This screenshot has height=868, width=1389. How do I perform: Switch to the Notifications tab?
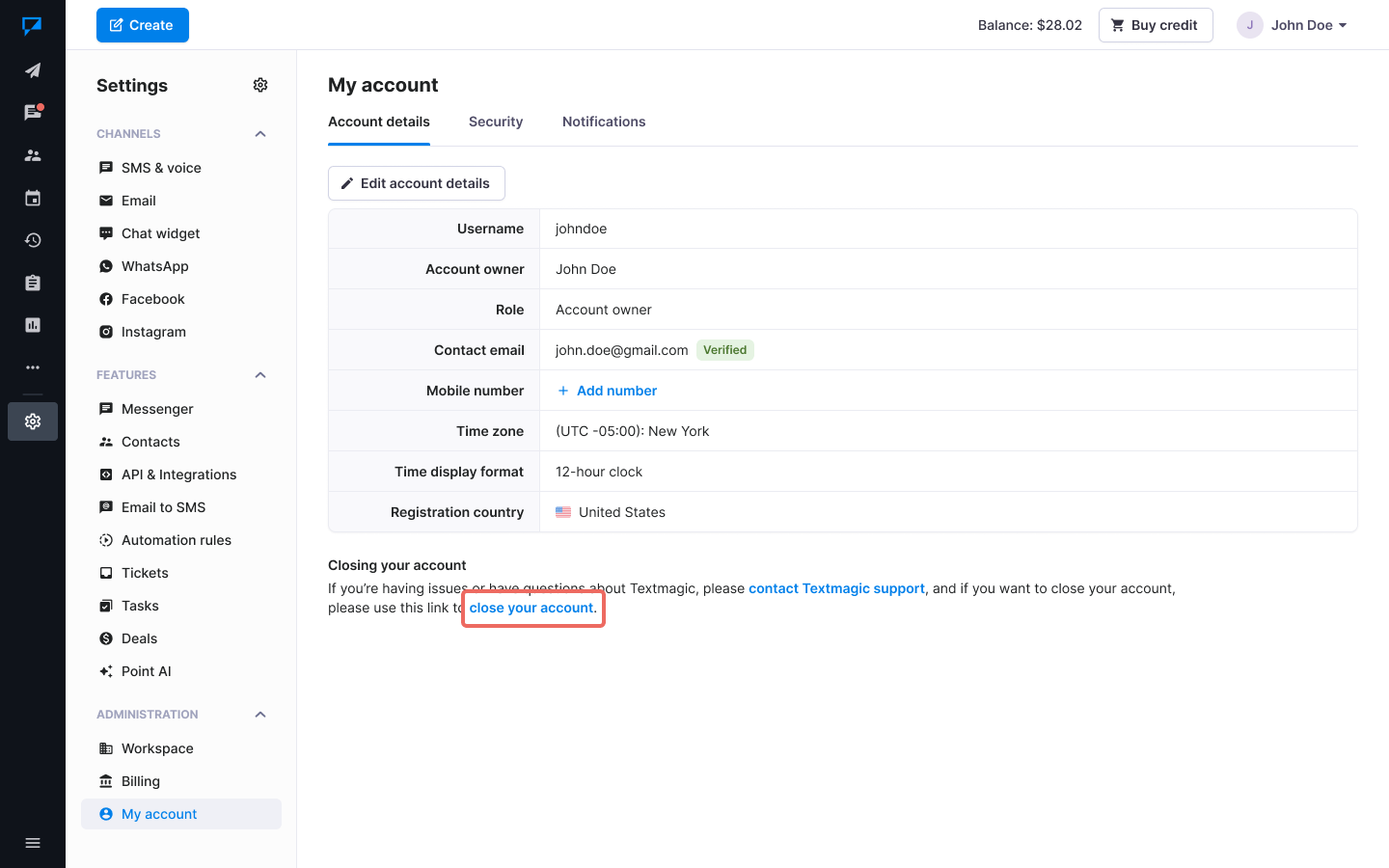coord(604,122)
